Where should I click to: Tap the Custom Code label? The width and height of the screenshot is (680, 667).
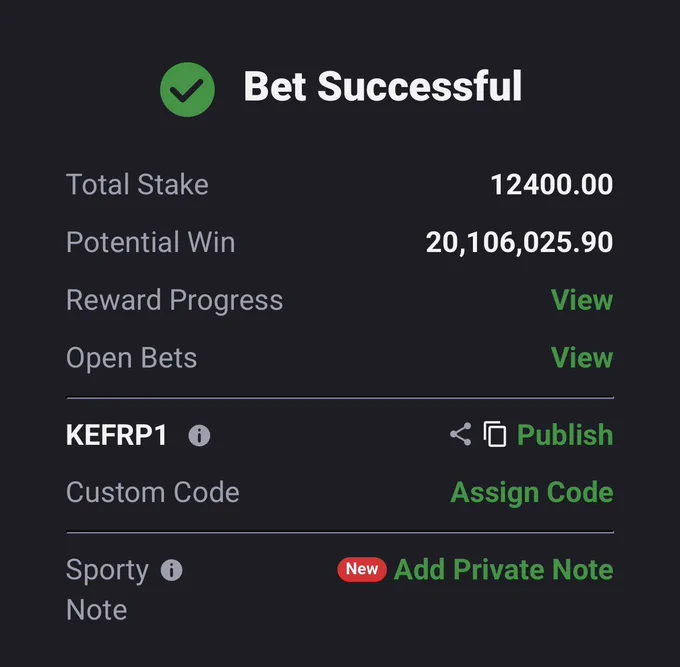click(153, 492)
